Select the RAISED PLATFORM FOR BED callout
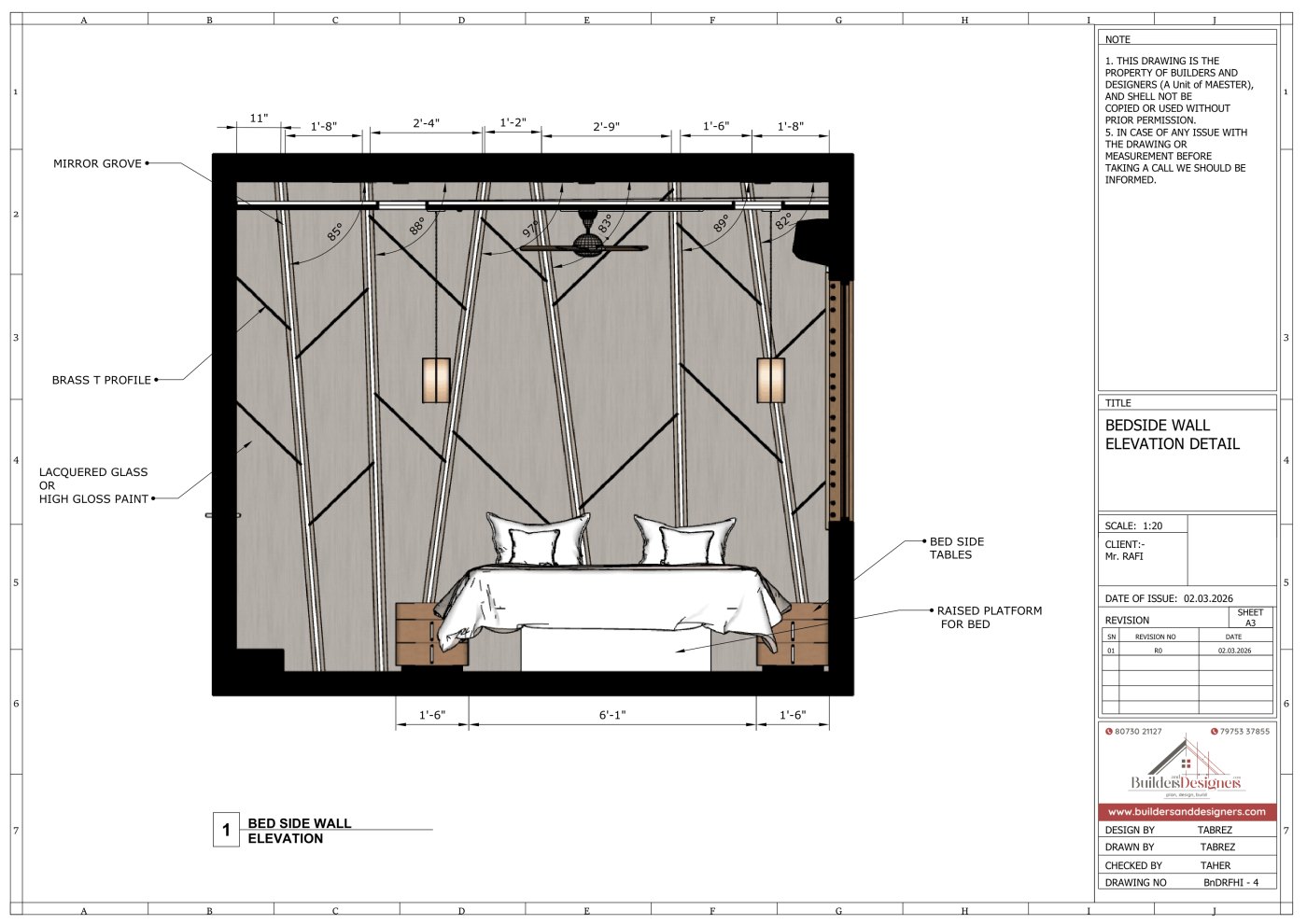Image resolution: width=1307 pixels, height=924 pixels. point(990,617)
